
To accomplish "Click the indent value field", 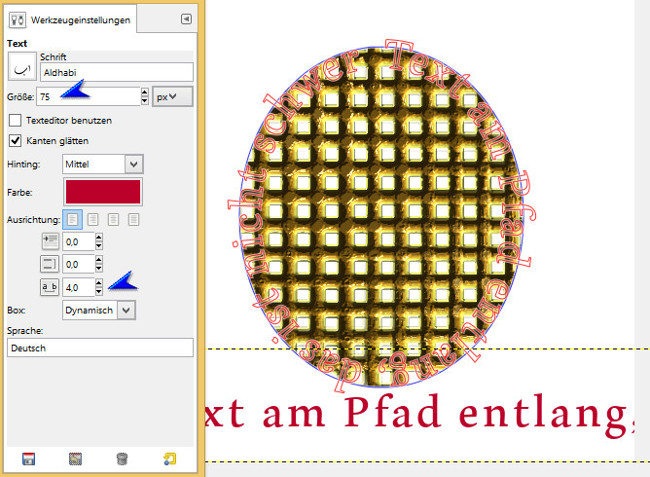I will pos(79,242).
